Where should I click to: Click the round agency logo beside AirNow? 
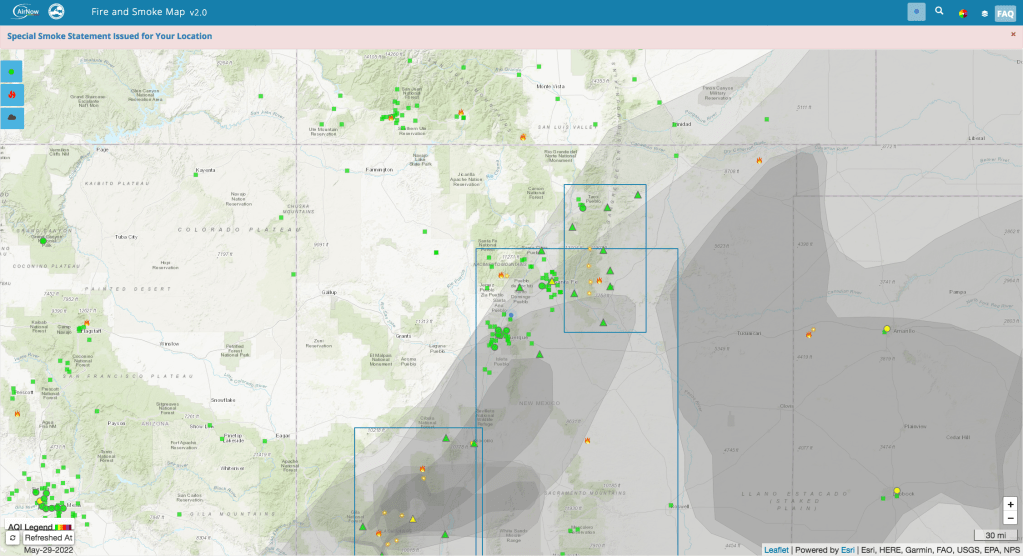(56, 12)
